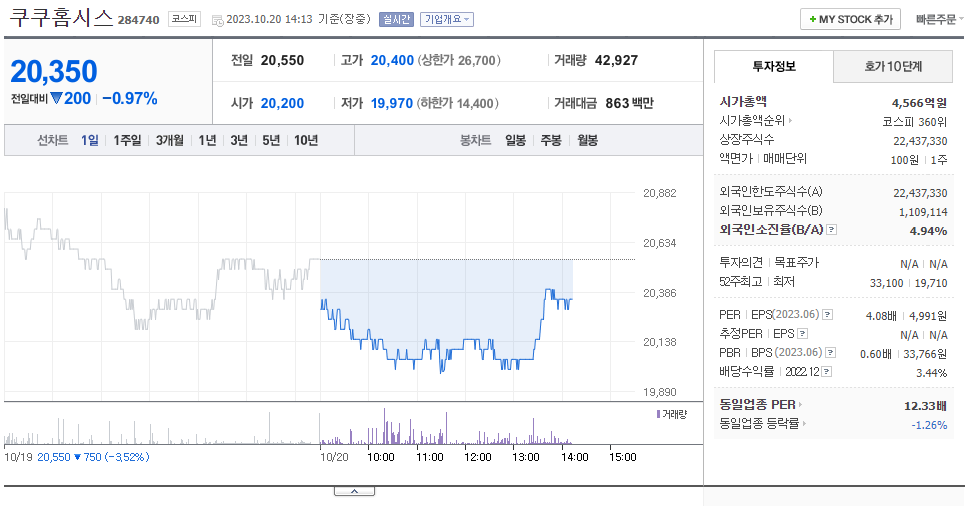Image resolution: width=971 pixels, height=506 pixels.
Task: Click 시가총액 value 4,566억원
Action: [x=919, y=103]
